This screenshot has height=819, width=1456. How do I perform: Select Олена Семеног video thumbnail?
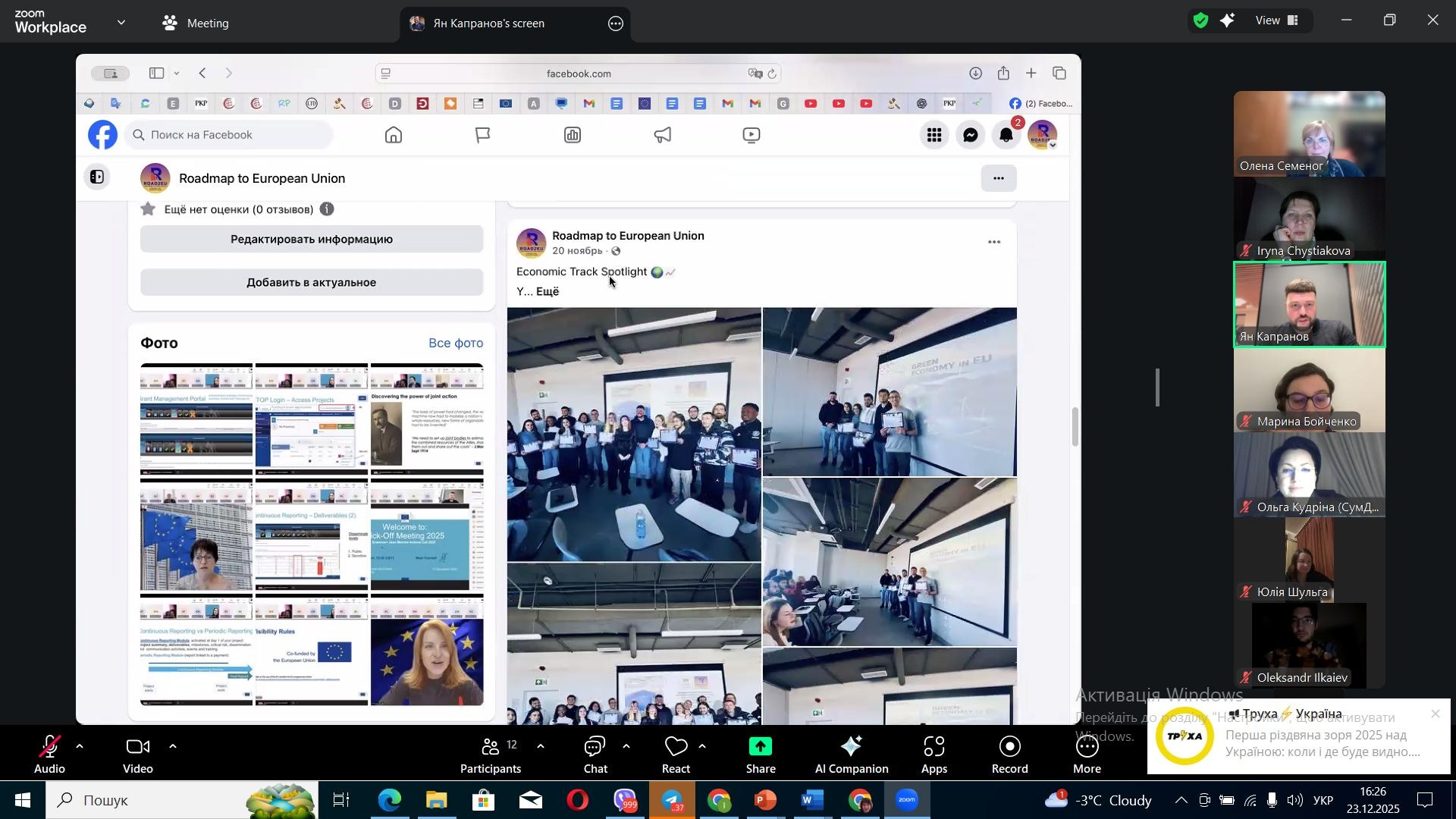[1309, 133]
